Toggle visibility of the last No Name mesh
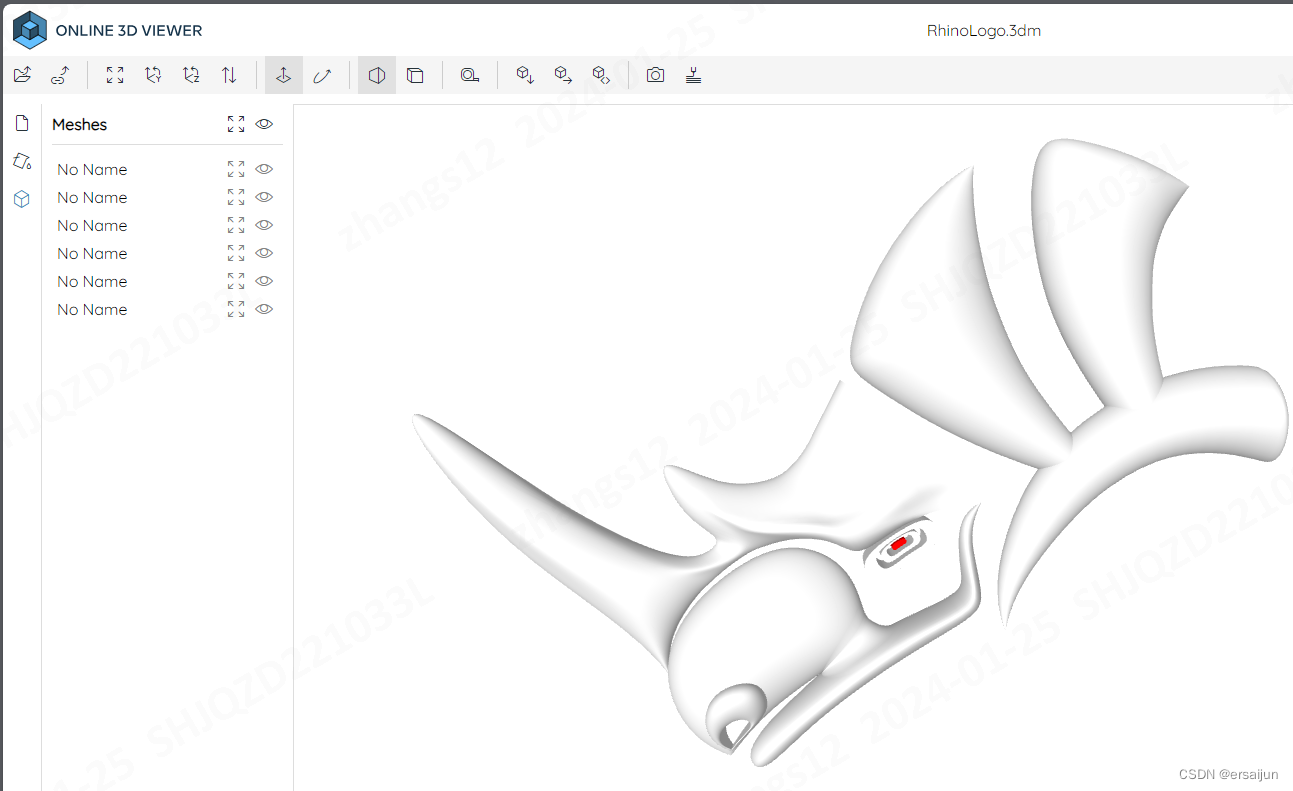The image size is (1293, 791). (x=263, y=309)
